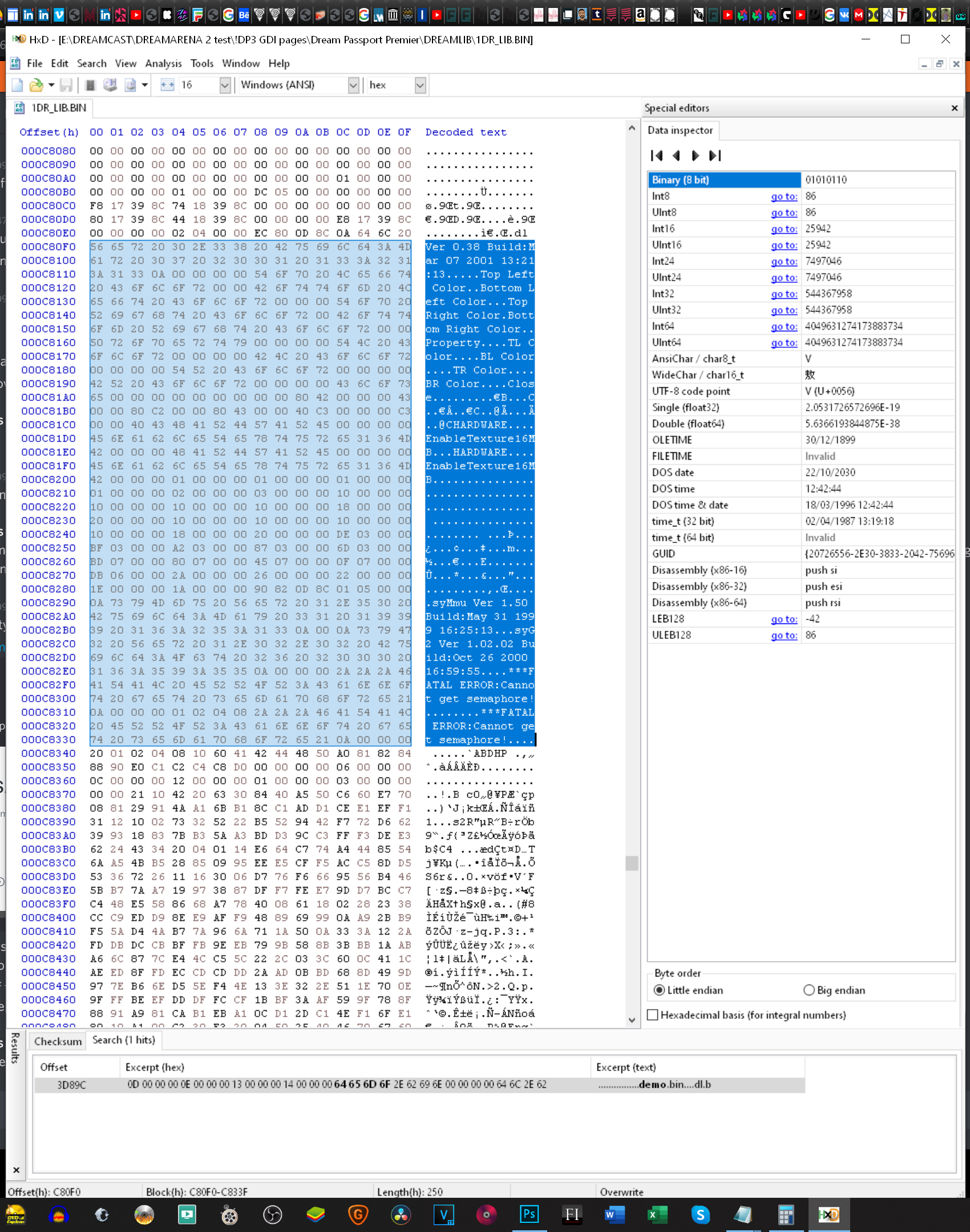Open OBS Studio from the taskbar
This screenshot has height=1232, width=970.
273,1215
